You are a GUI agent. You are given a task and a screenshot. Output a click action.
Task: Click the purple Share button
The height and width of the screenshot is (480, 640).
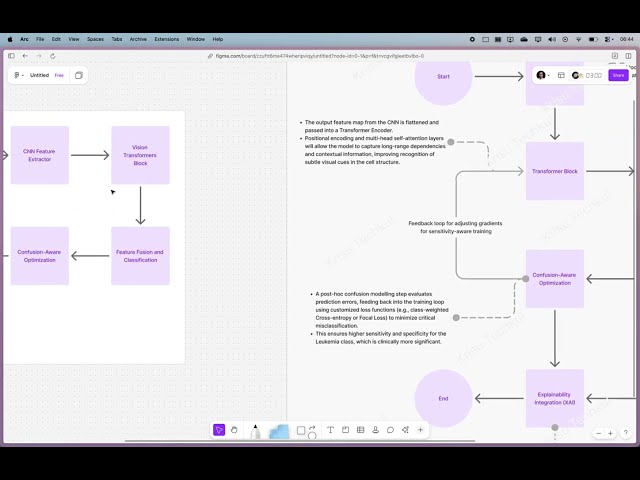coord(618,75)
